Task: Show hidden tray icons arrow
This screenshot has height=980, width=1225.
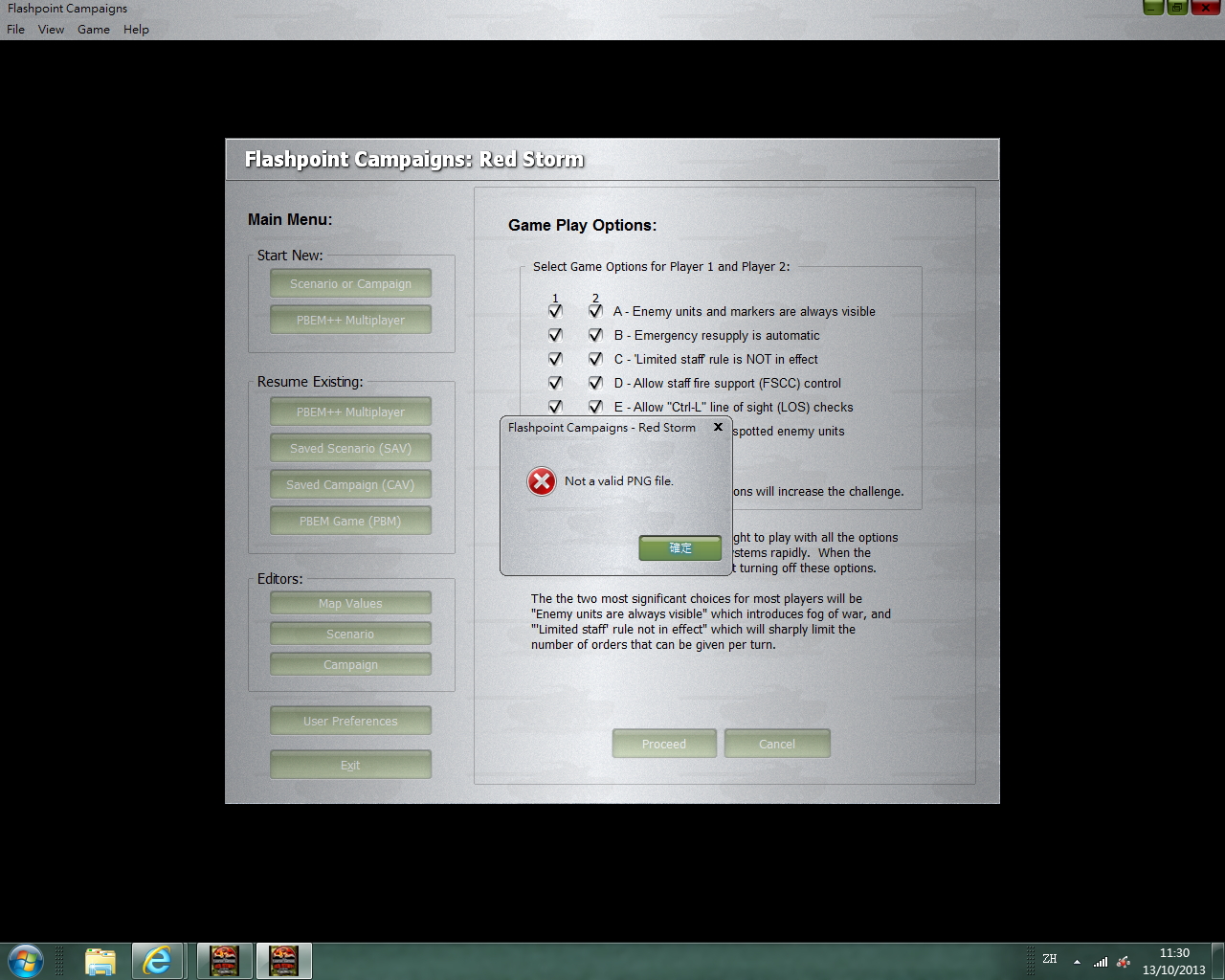Action: (x=1077, y=962)
